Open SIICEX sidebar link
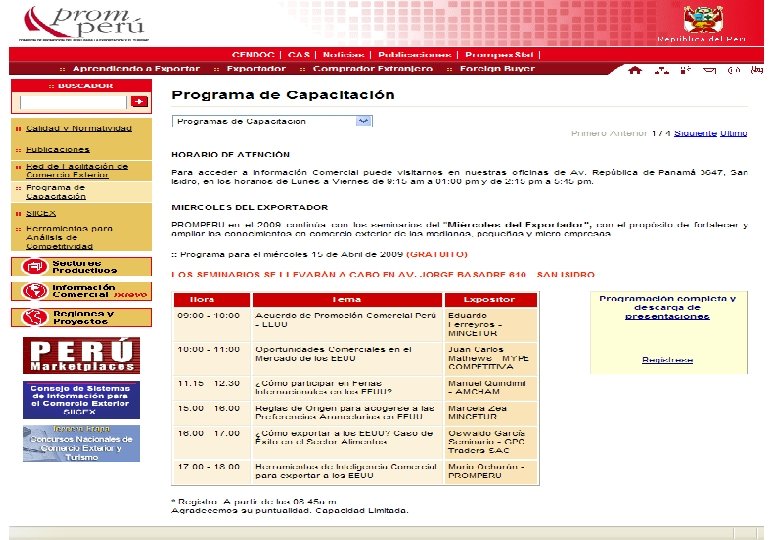 [41, 213]
